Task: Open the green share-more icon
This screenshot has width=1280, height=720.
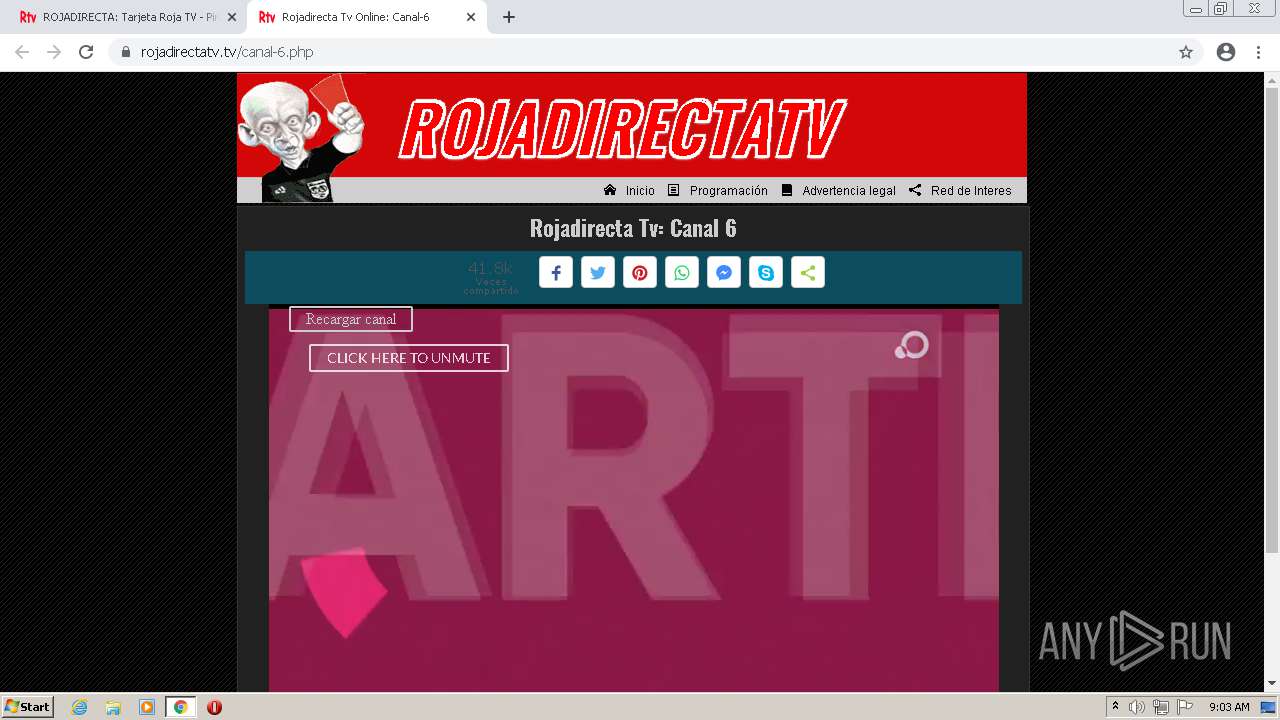Action: click(x=808, y=273)
